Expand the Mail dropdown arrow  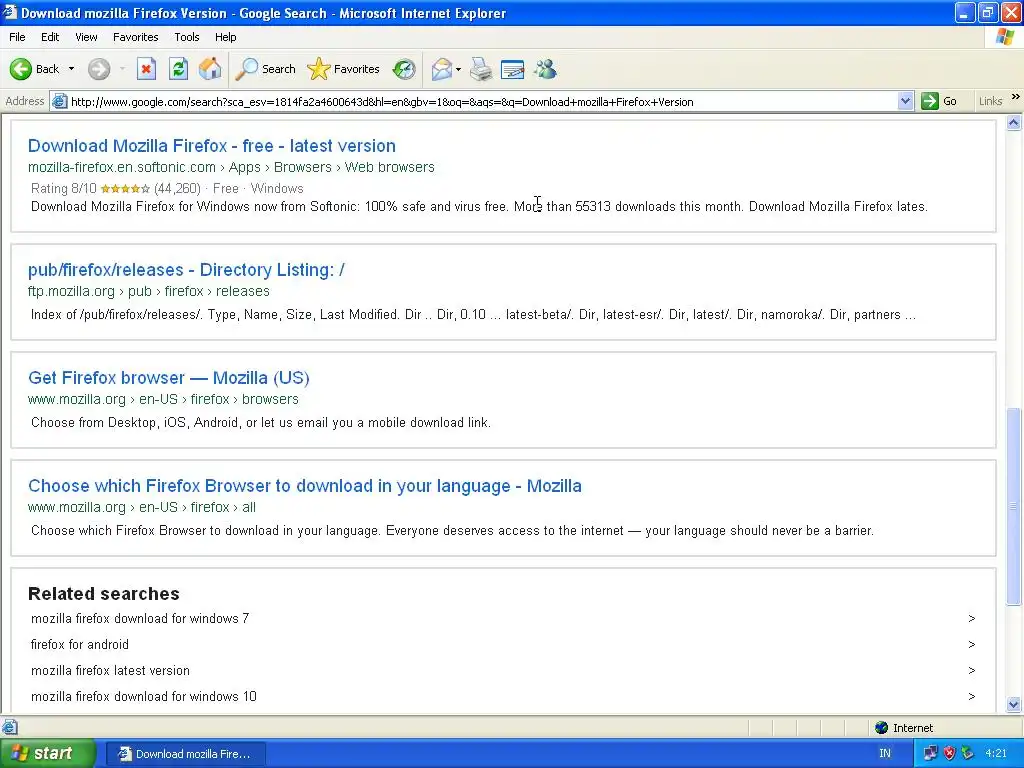458,69
